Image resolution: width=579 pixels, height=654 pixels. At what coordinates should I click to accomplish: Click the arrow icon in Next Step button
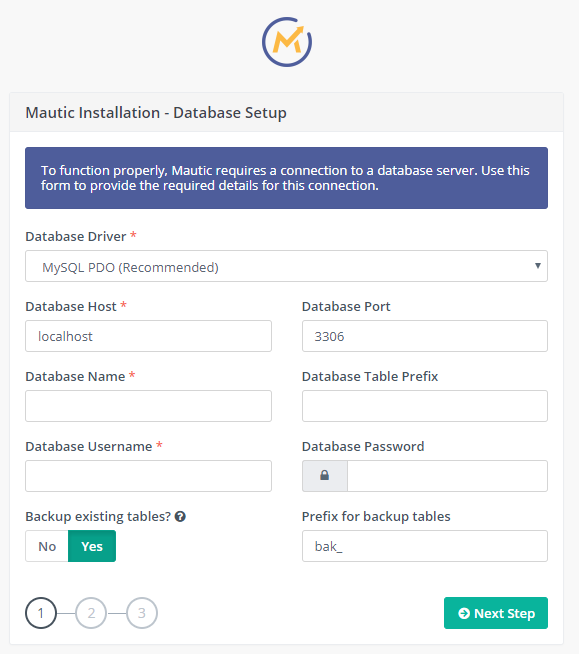tap(464, 613)
